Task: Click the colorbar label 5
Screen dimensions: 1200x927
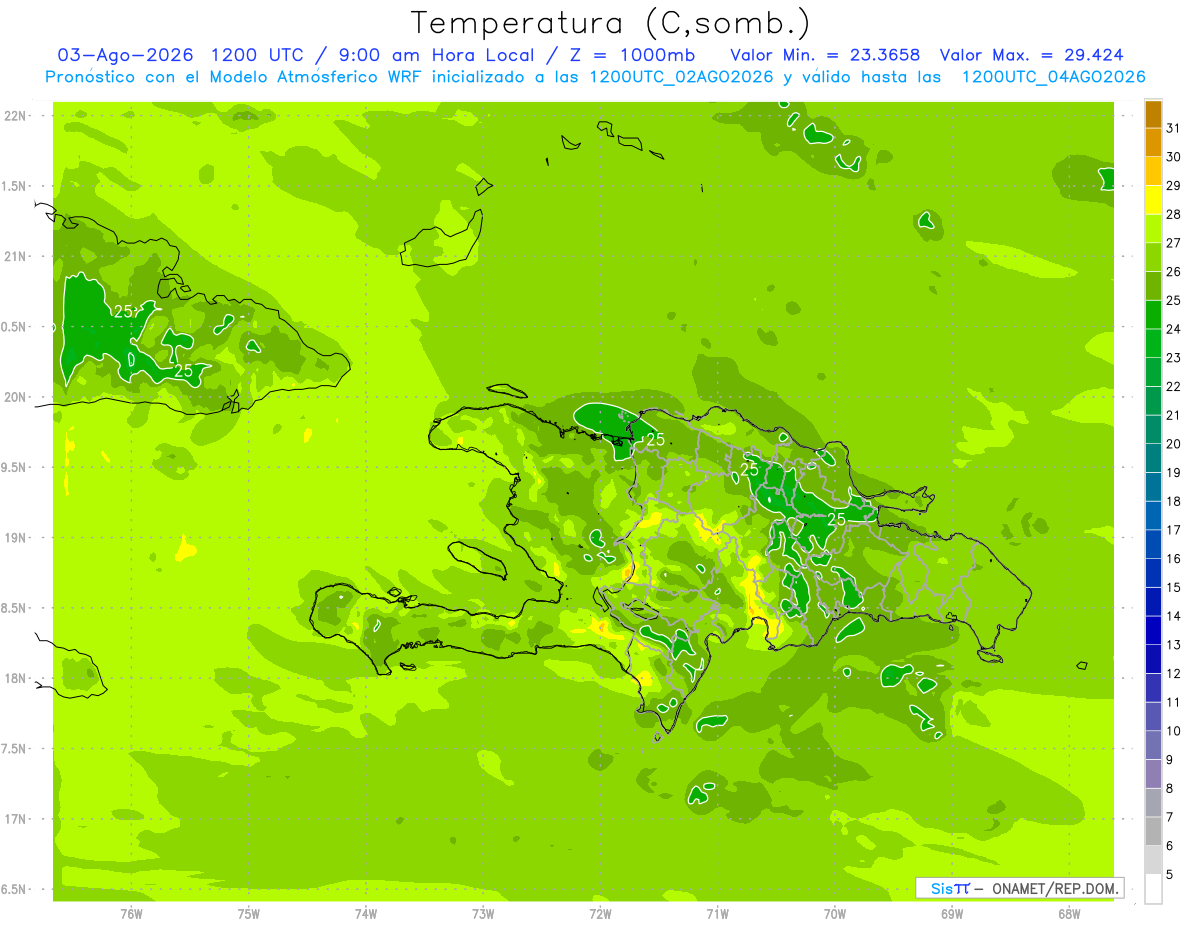Action: (1170, 874)
